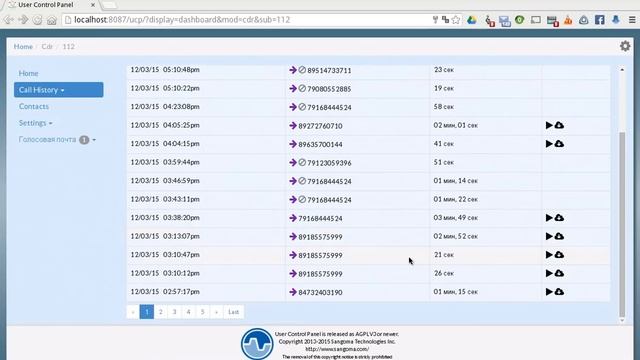The height and width of the screenshot is (360, 640).
Task: Go to page 4 of call history
Action: 188,312
